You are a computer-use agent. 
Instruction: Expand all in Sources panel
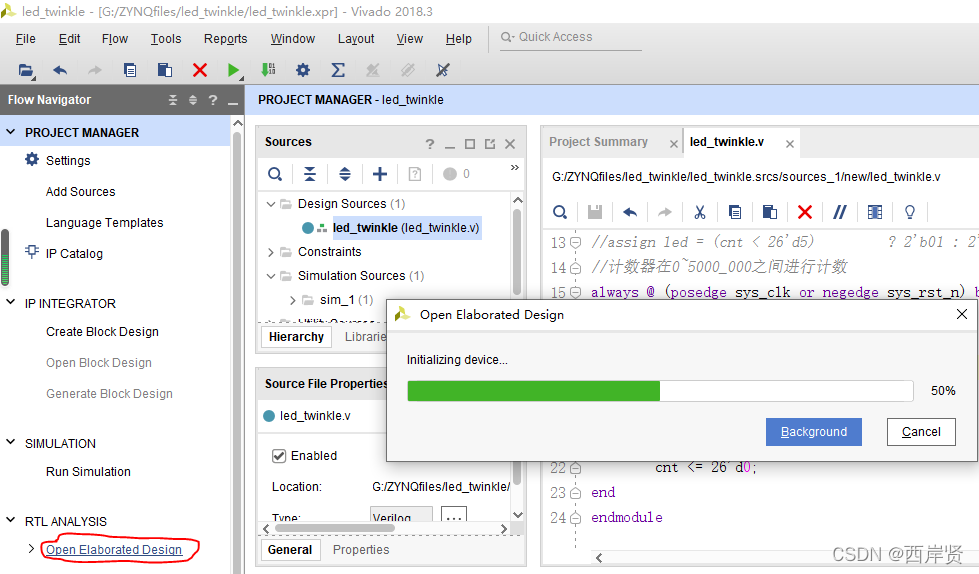click(345, 174)
